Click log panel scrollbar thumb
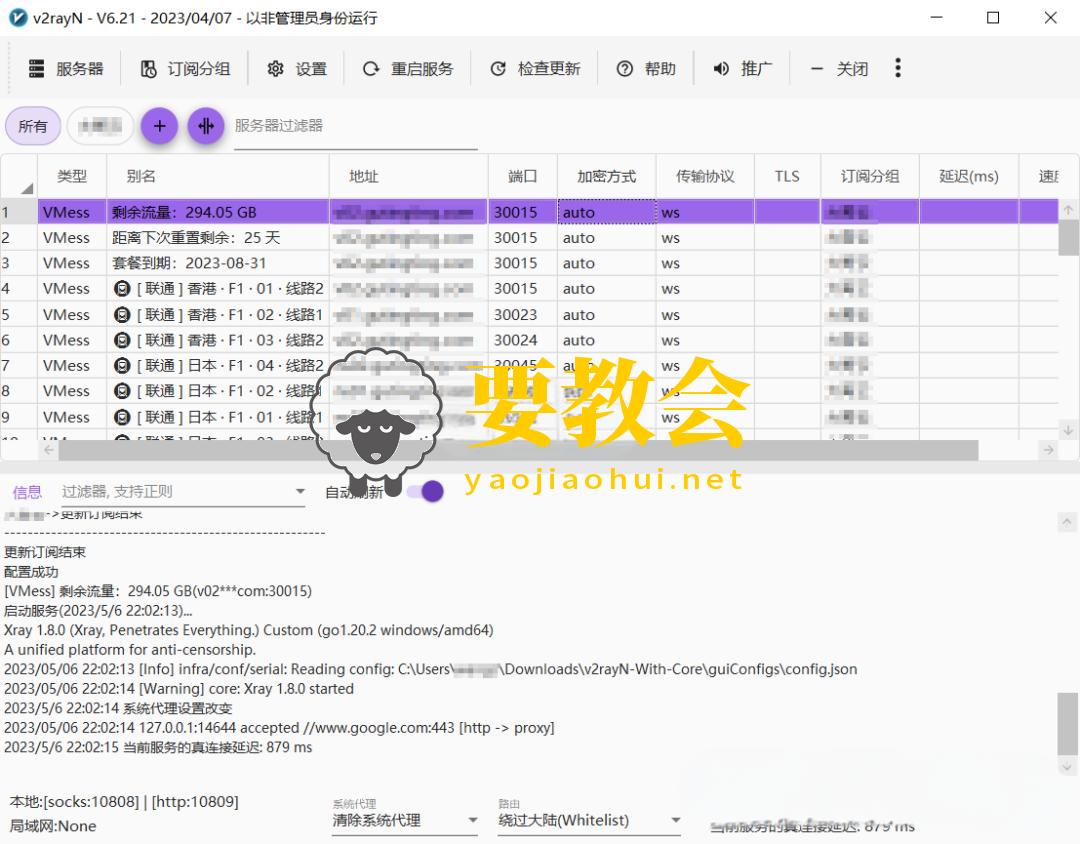Viewport: 1080px width, 844px height. [1068, 724]
